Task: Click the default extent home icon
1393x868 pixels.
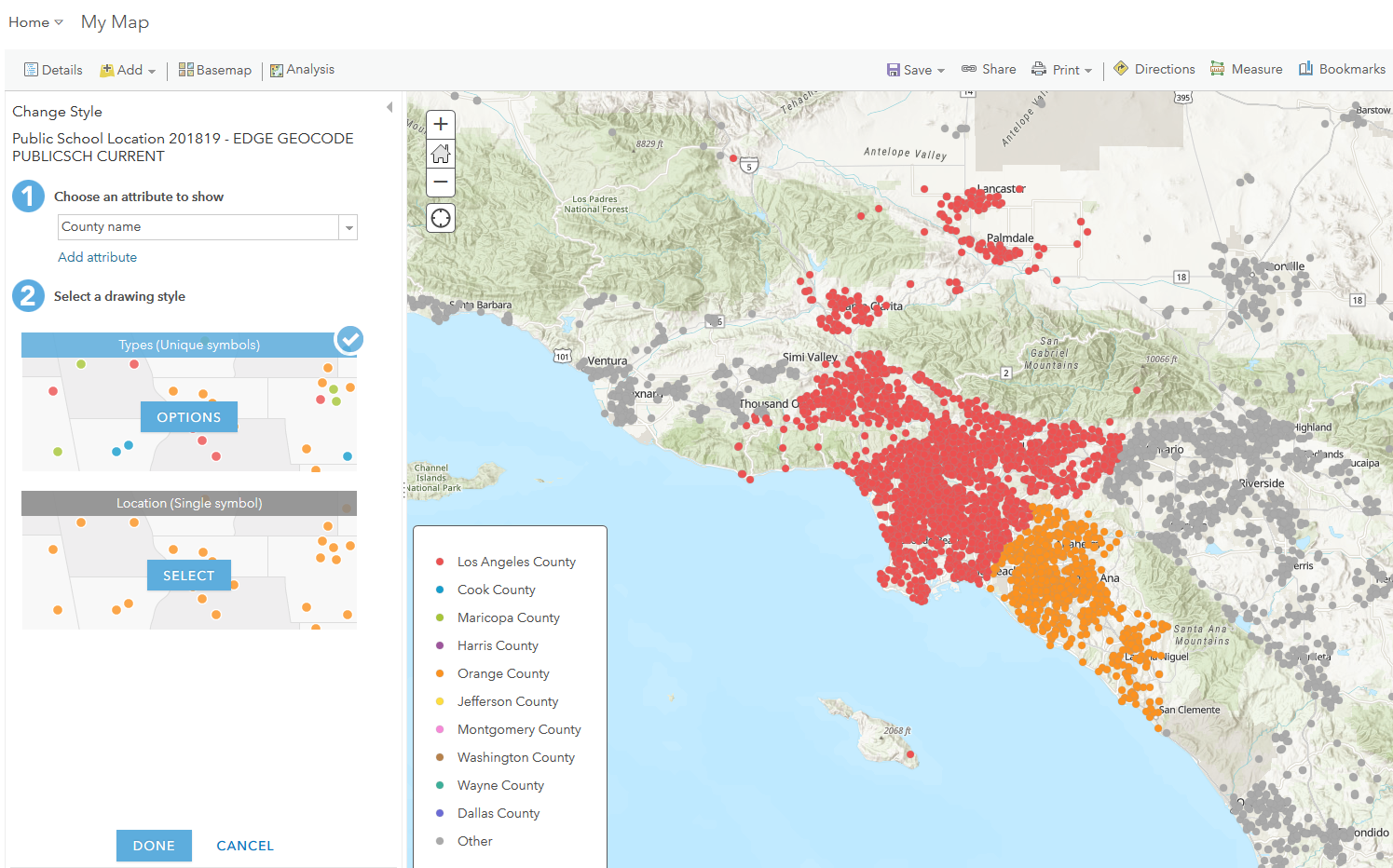Action: (440, 154)
